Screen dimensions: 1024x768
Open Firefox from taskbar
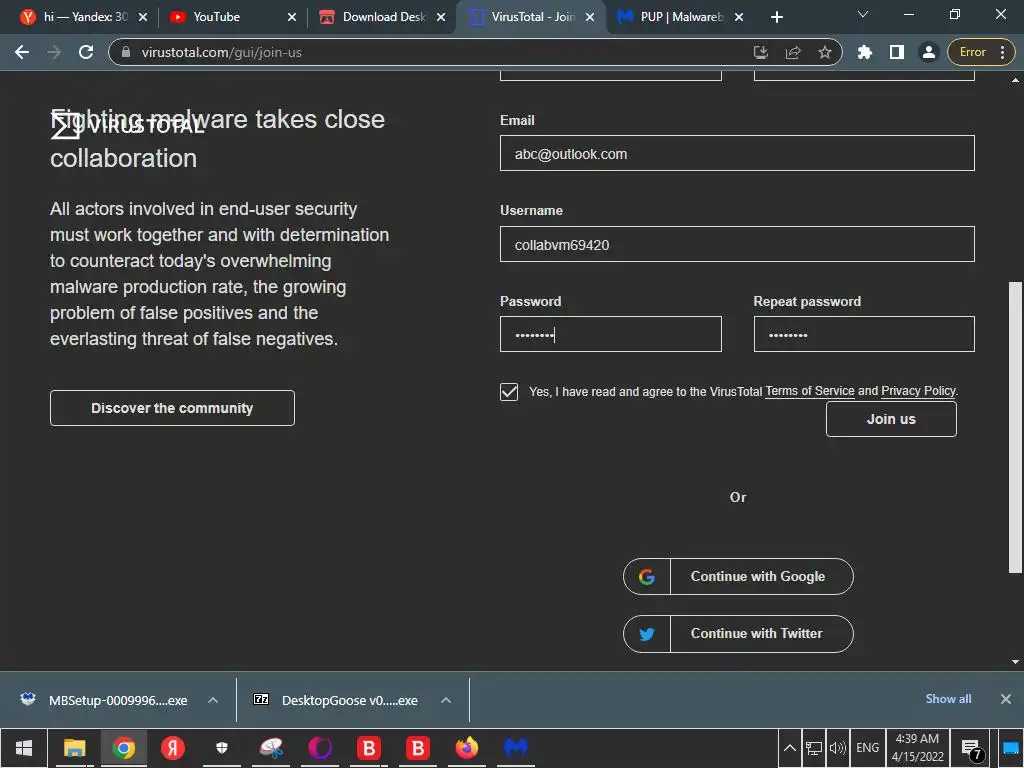[467, 748]
